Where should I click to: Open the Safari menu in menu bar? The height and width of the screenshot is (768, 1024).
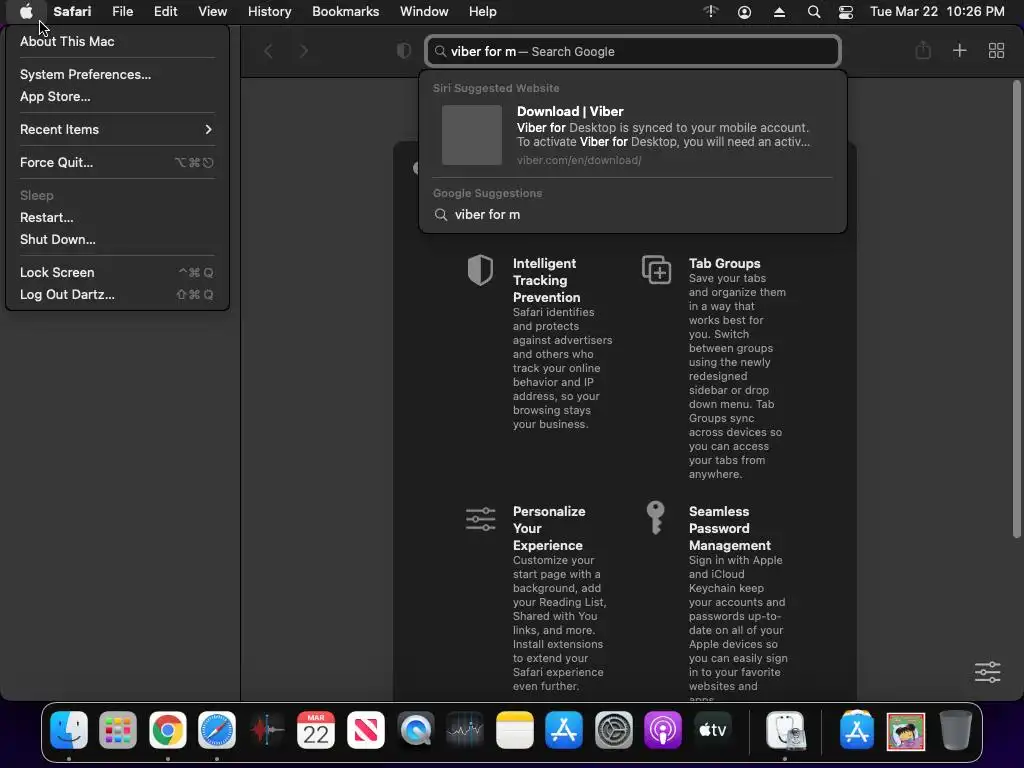pyautogui.click(x=72, y=12)
